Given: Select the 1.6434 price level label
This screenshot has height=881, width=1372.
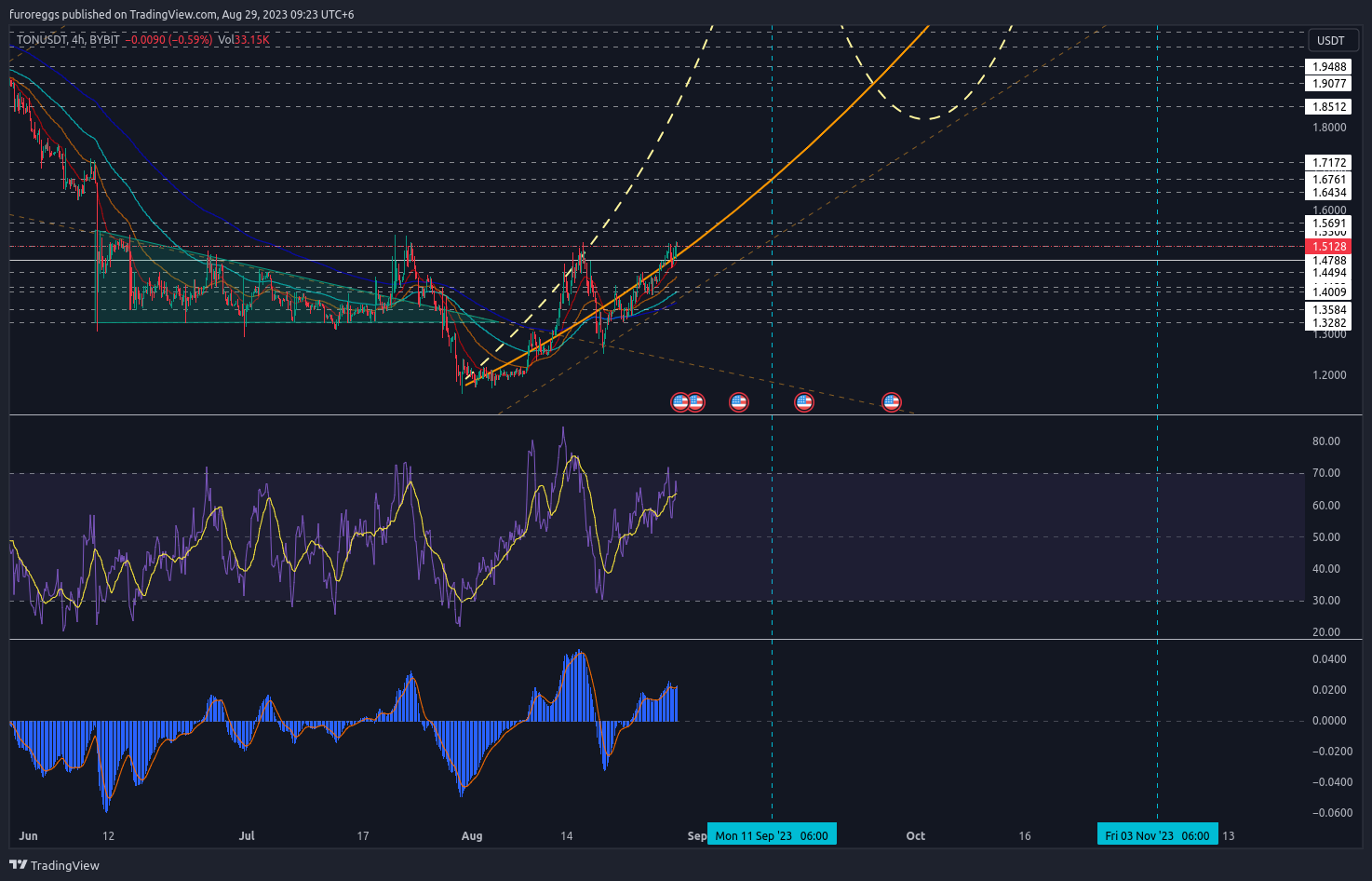Looking at the screenshot, I should [x=1329, y=193].
